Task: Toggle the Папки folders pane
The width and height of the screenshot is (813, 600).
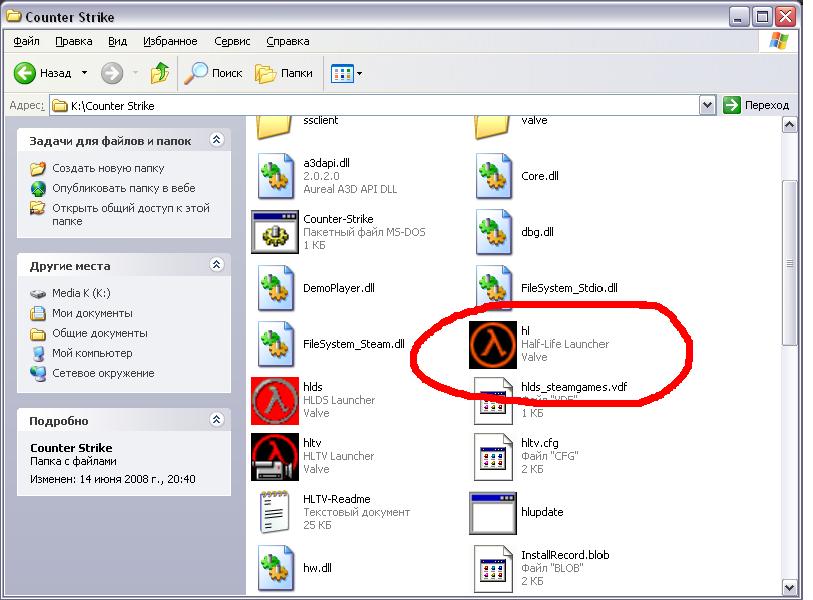Action: tap(284, 73)
